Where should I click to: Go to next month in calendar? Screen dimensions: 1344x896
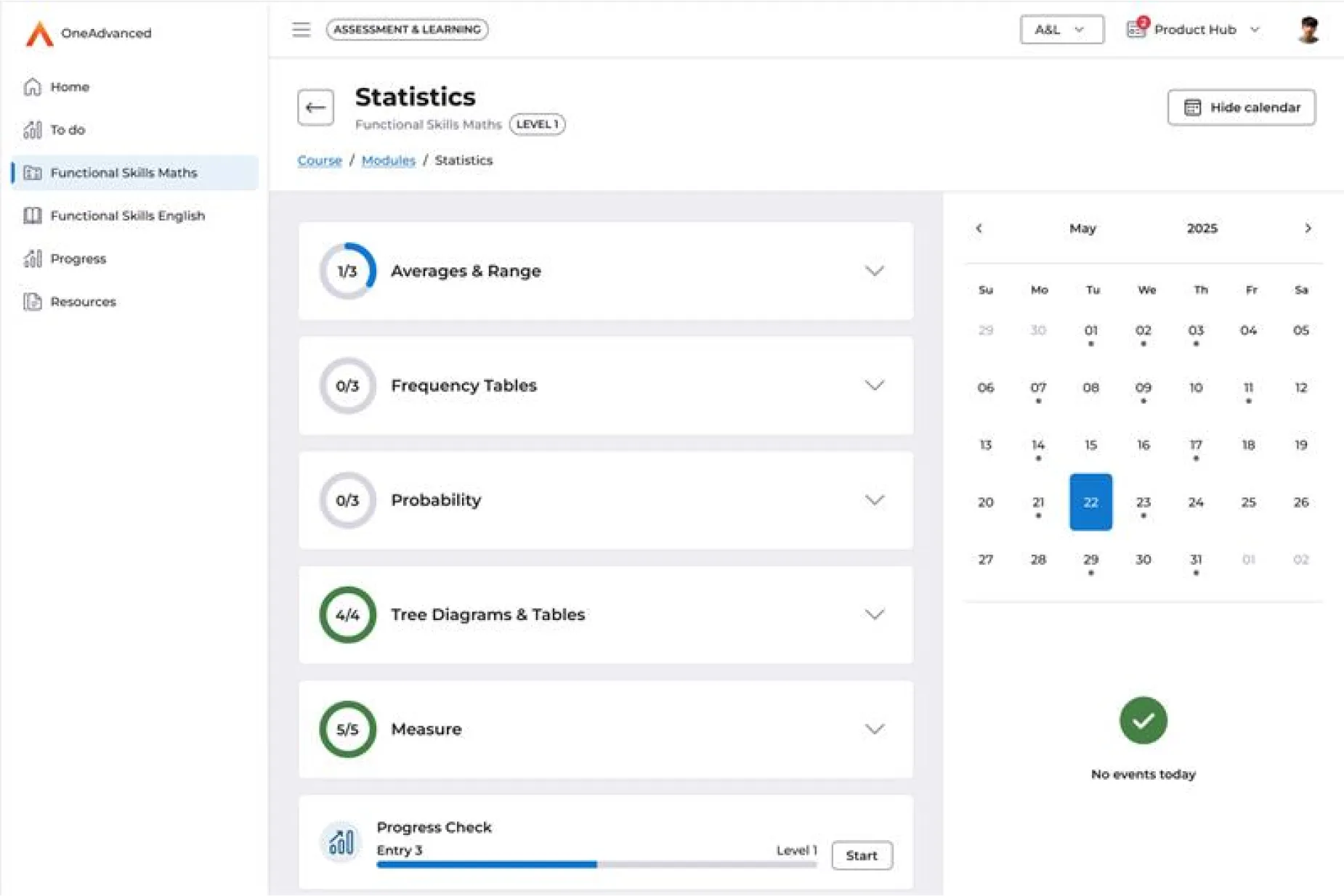coord(1308,228)
